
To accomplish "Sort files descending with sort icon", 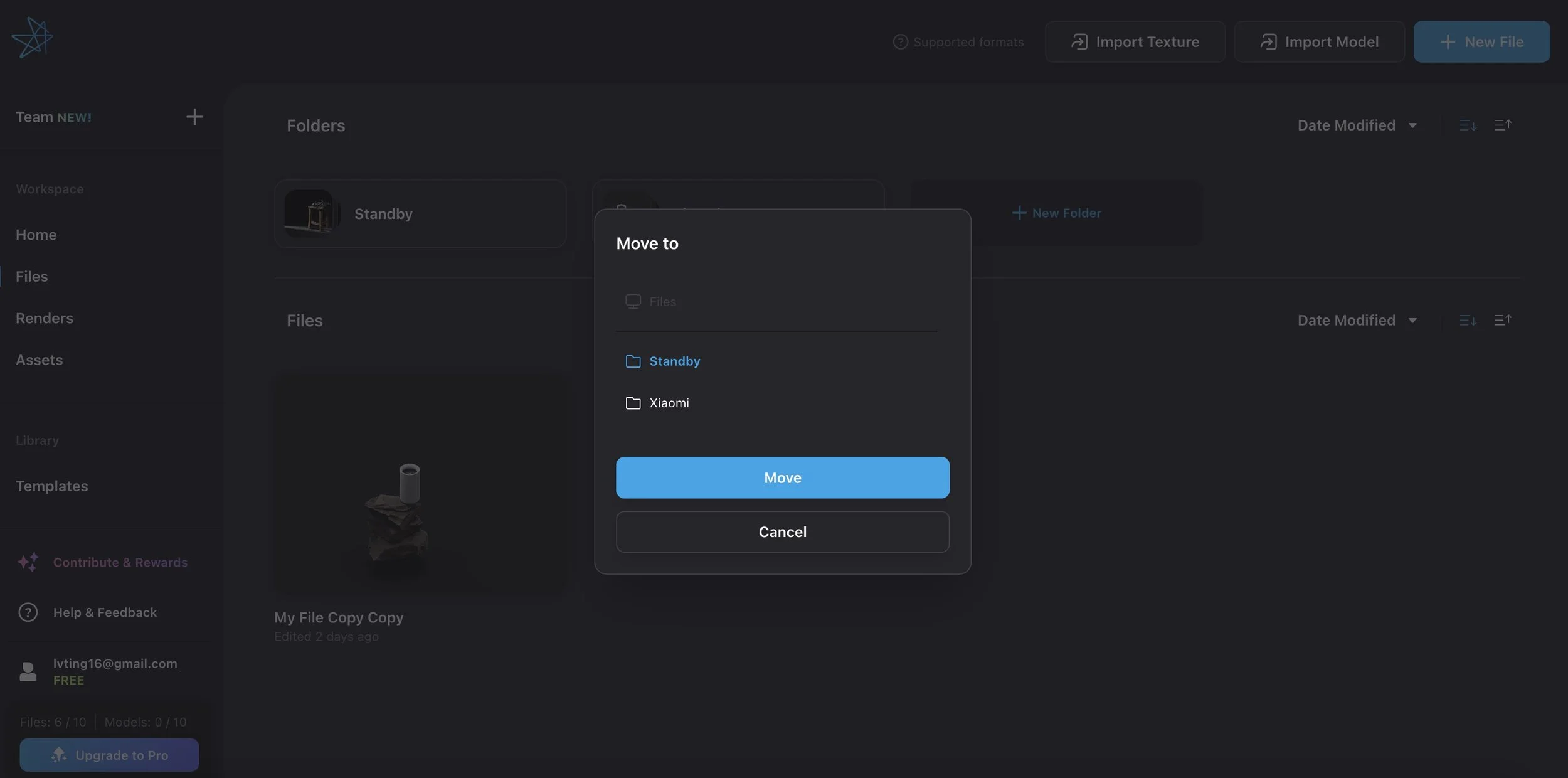I will pos(1468,321).
